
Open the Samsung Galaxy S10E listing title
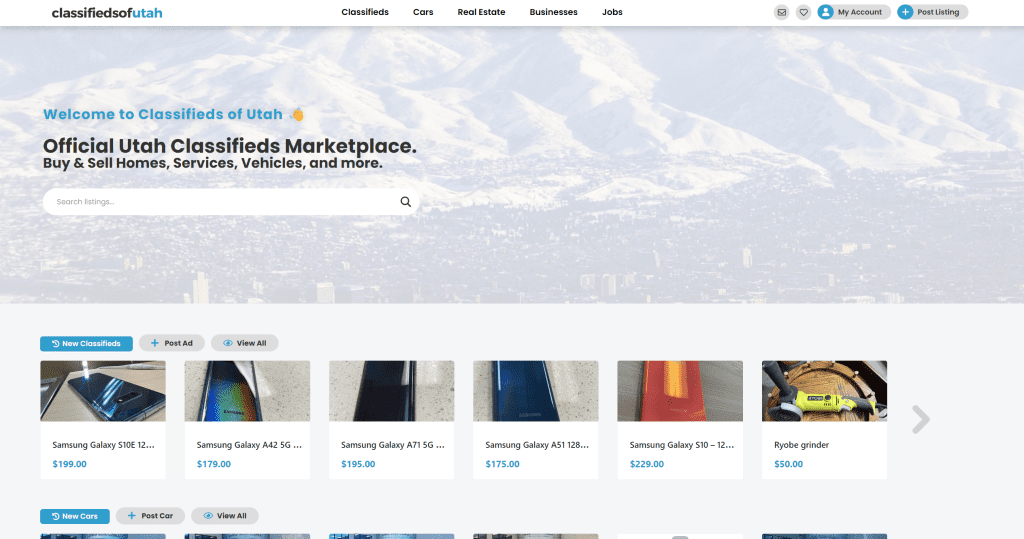pyautogui.click(x=103, y=445)
